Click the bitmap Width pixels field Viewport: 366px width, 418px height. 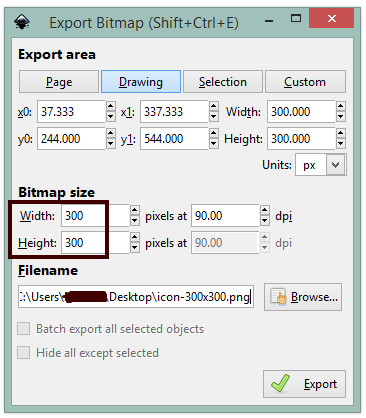click(x=95, y=216)
